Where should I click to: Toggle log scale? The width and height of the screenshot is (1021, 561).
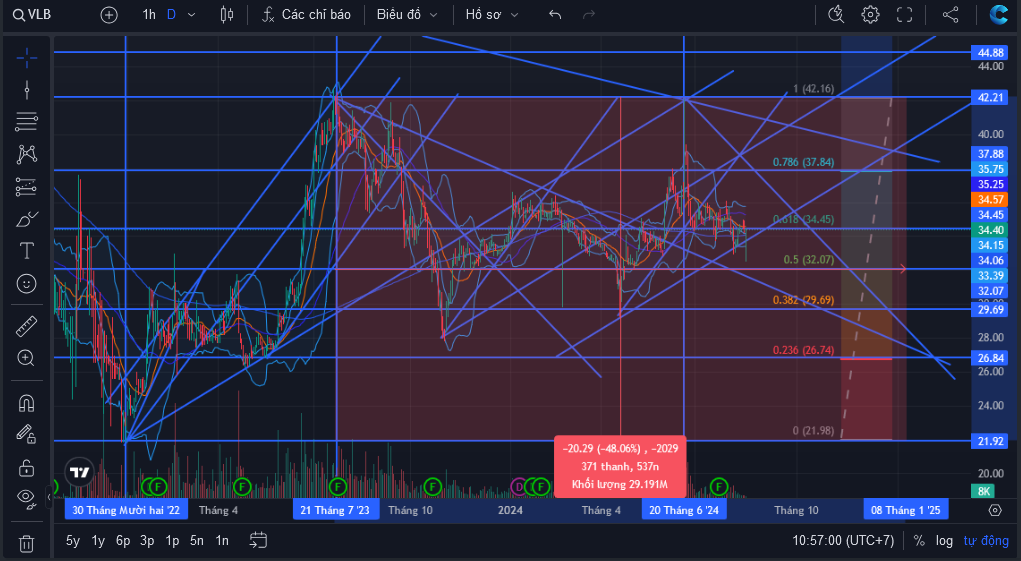[x=944, y=541]
